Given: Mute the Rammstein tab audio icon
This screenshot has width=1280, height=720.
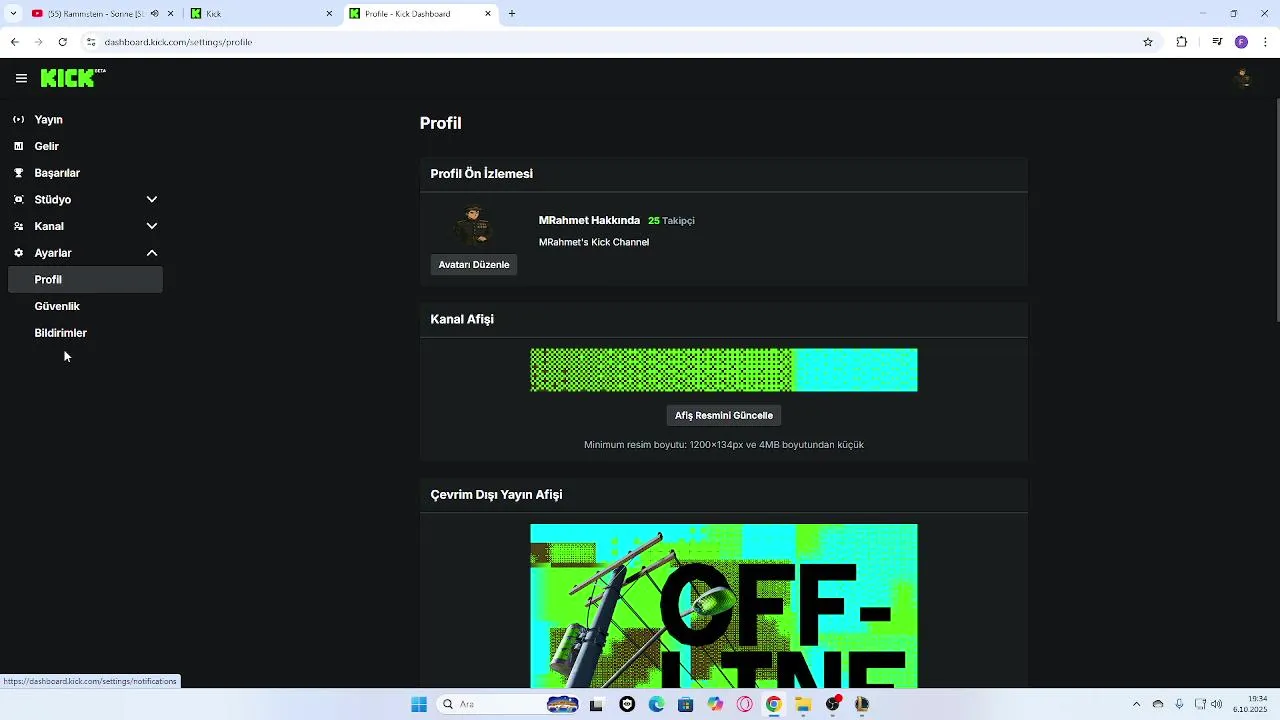Looking at the screenshot, I should coord(154,14).
